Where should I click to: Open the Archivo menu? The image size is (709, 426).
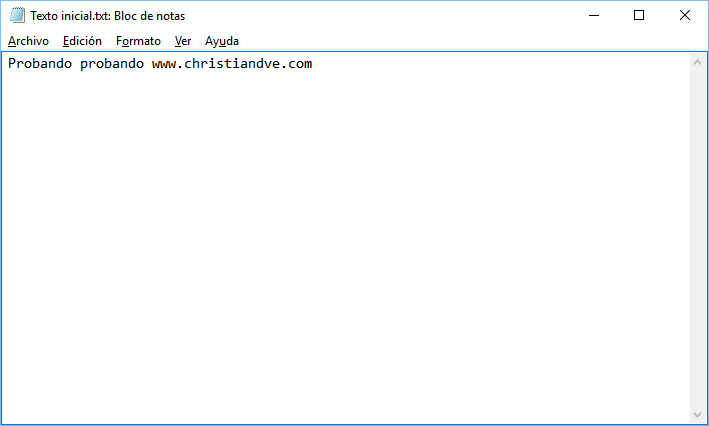click(28, 41)
